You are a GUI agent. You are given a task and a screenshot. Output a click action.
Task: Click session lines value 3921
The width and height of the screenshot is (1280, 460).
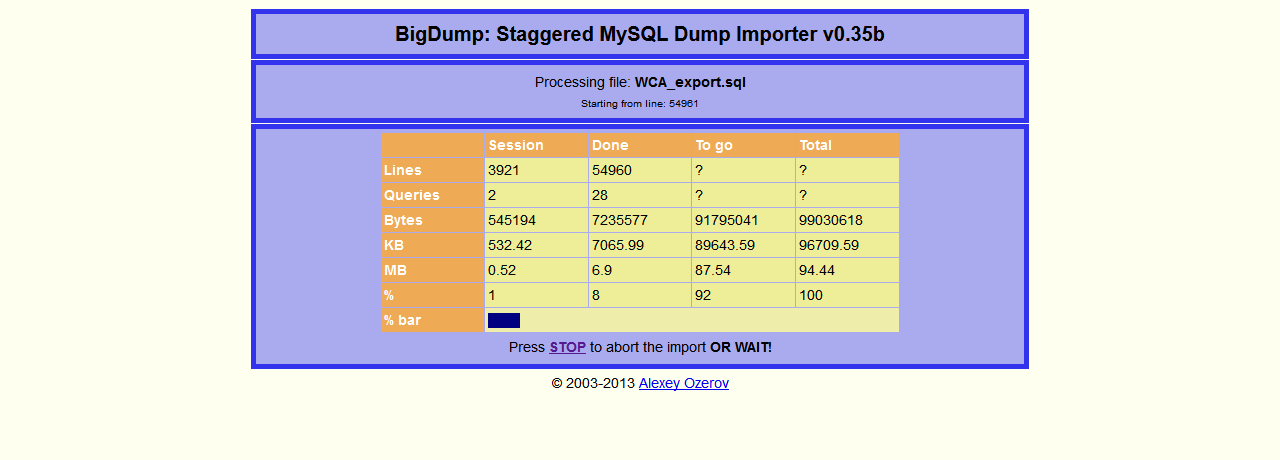[x=504, y=170]
